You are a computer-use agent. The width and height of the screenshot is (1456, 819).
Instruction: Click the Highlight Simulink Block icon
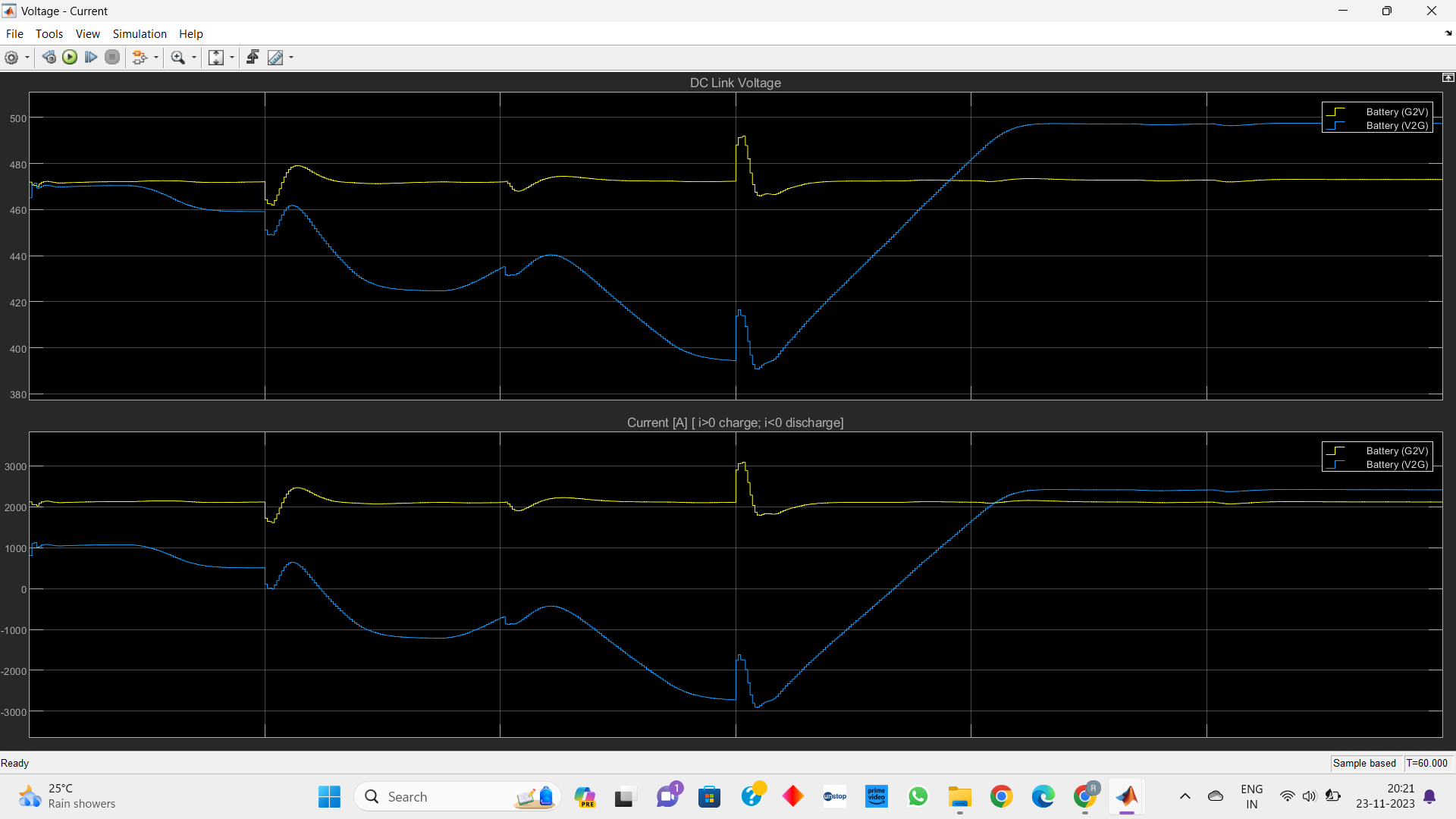(139, 58)
